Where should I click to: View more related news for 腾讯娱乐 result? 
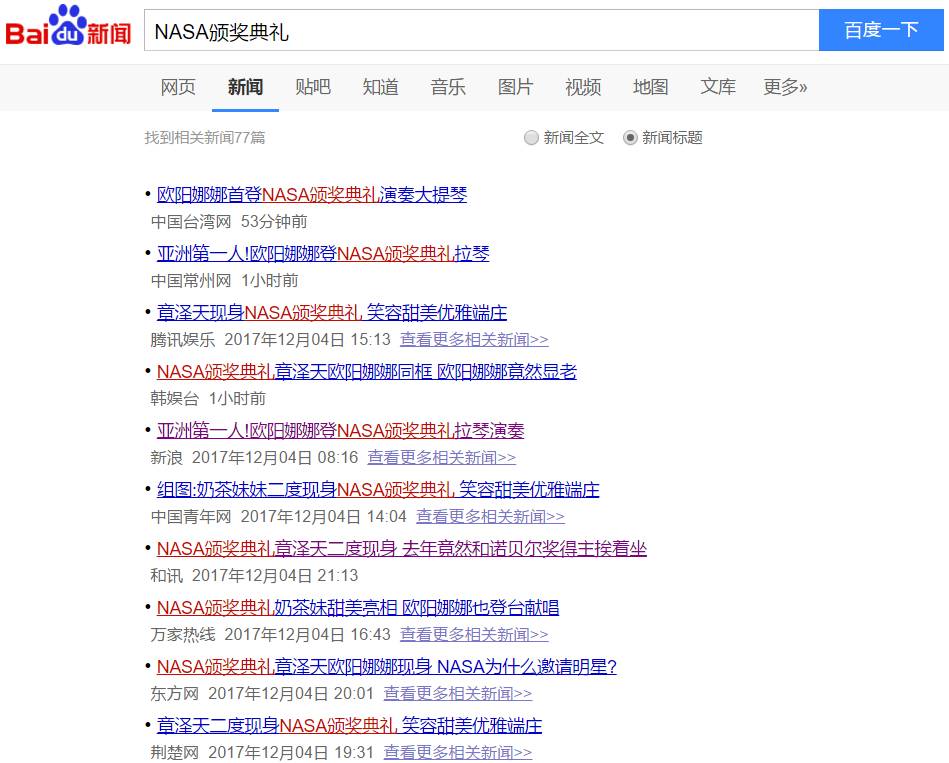474,339
